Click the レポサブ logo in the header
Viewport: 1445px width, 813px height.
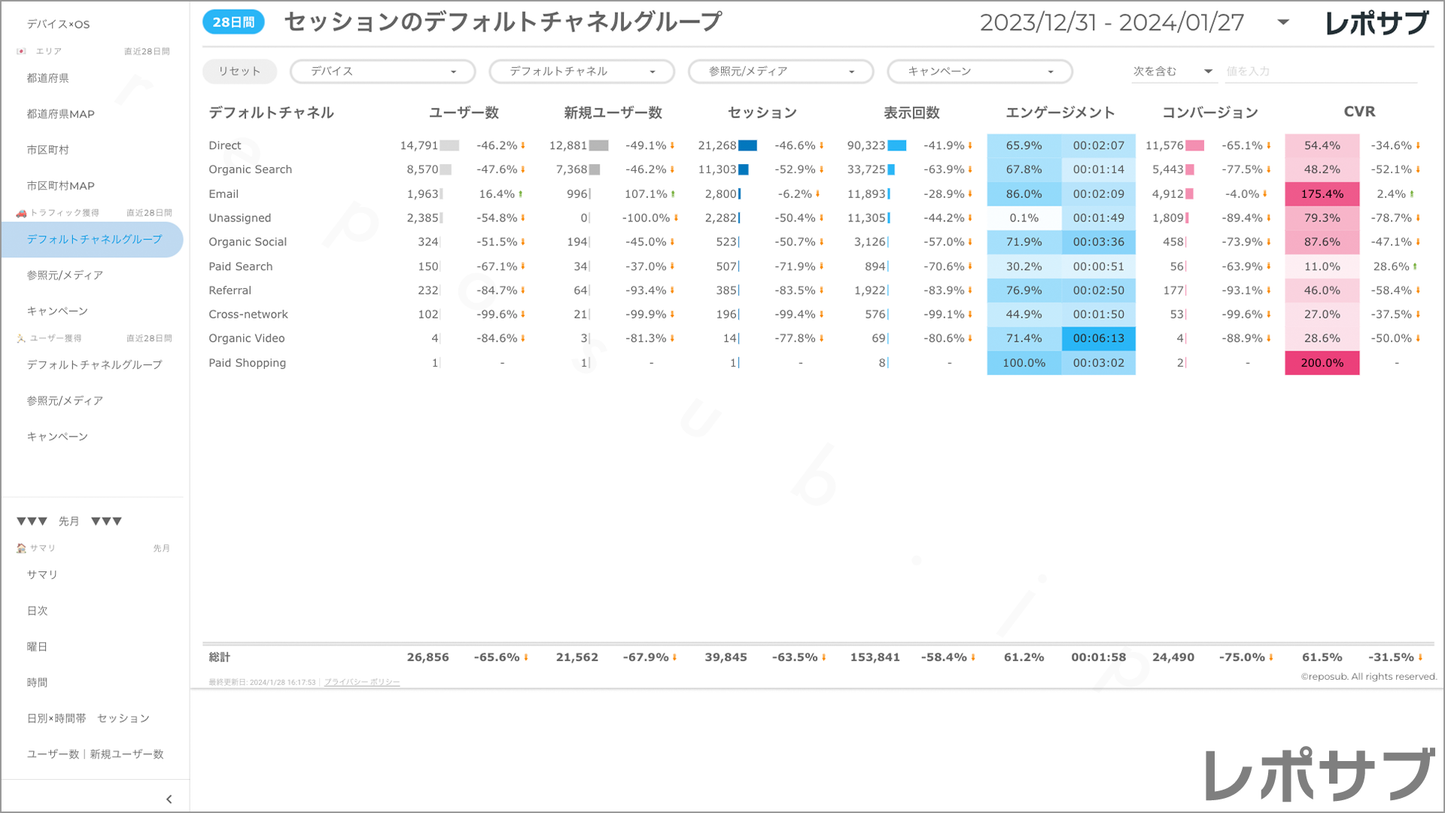(1376, 23)
